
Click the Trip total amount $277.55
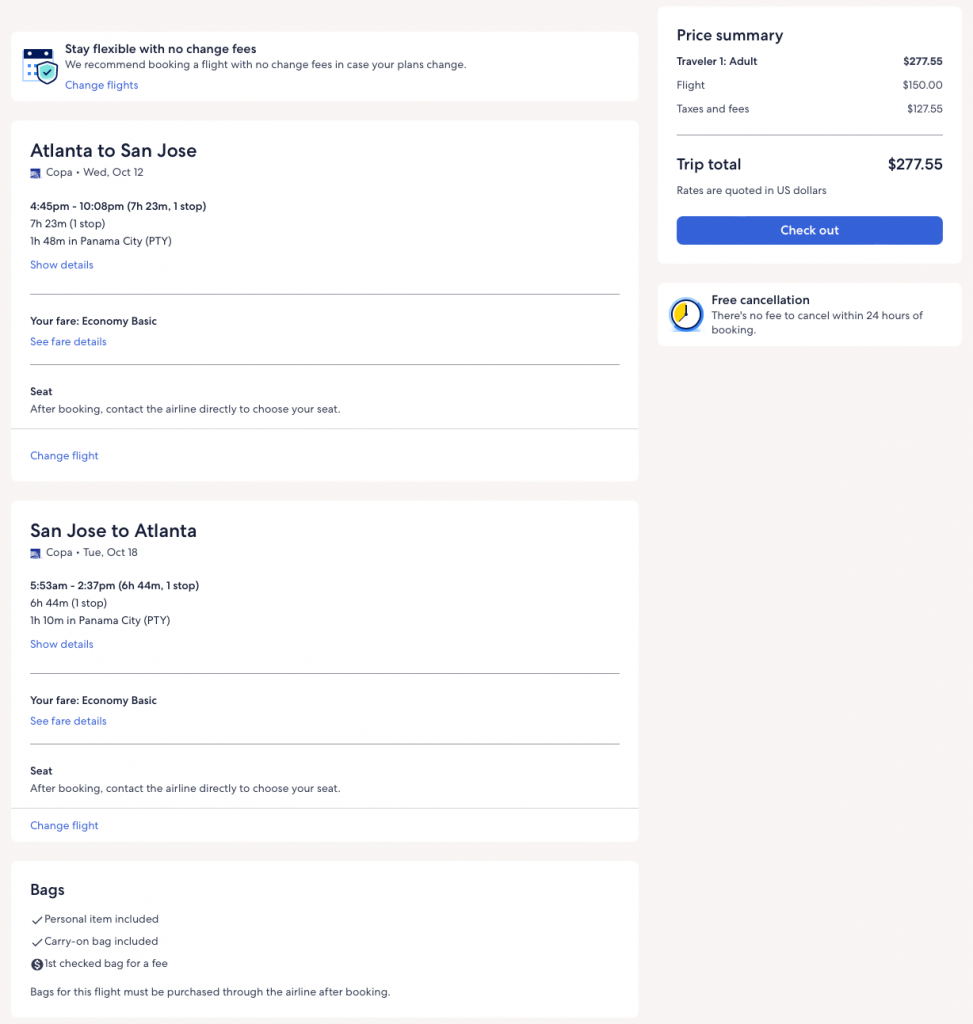pyautogui.click(x=914, y=165)
